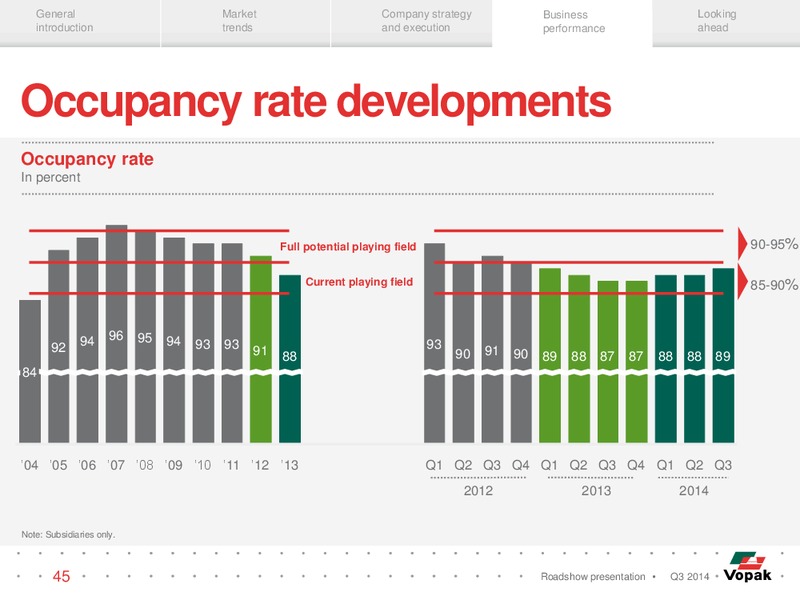Select the 2012 Q1 bar showing 93
Image resolution: width=800 pixels, height=600 pixels.
434,343
